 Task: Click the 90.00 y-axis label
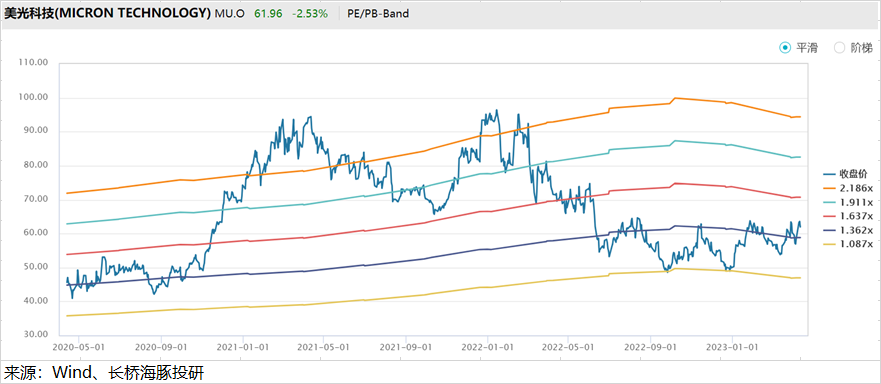(x=35, y=131)
